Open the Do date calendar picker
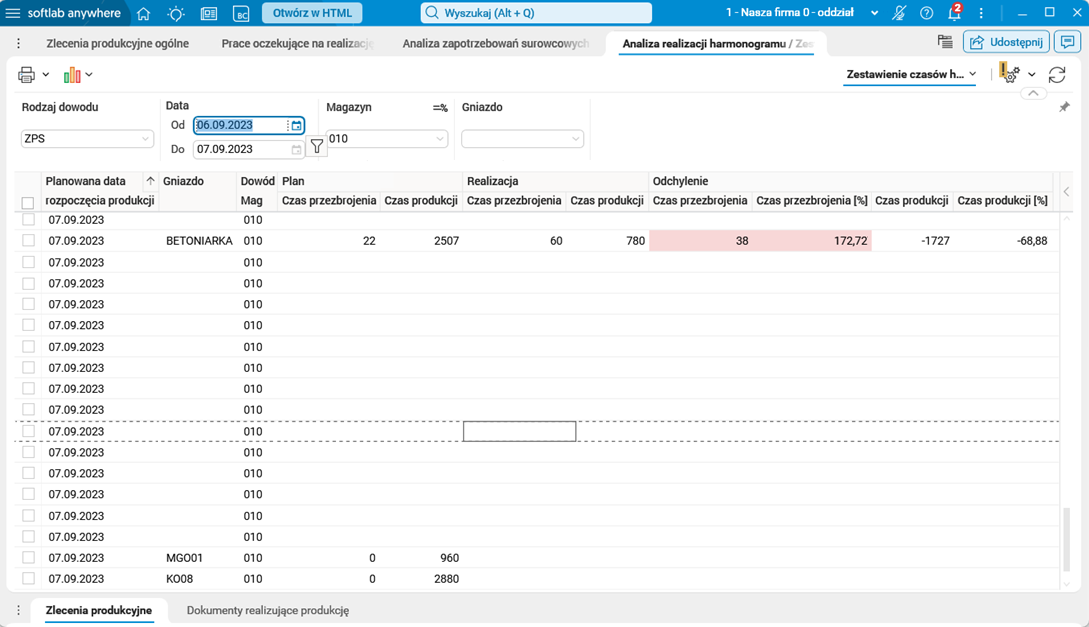This screenshot has width=1089, height=627. [x=297, y=149]
